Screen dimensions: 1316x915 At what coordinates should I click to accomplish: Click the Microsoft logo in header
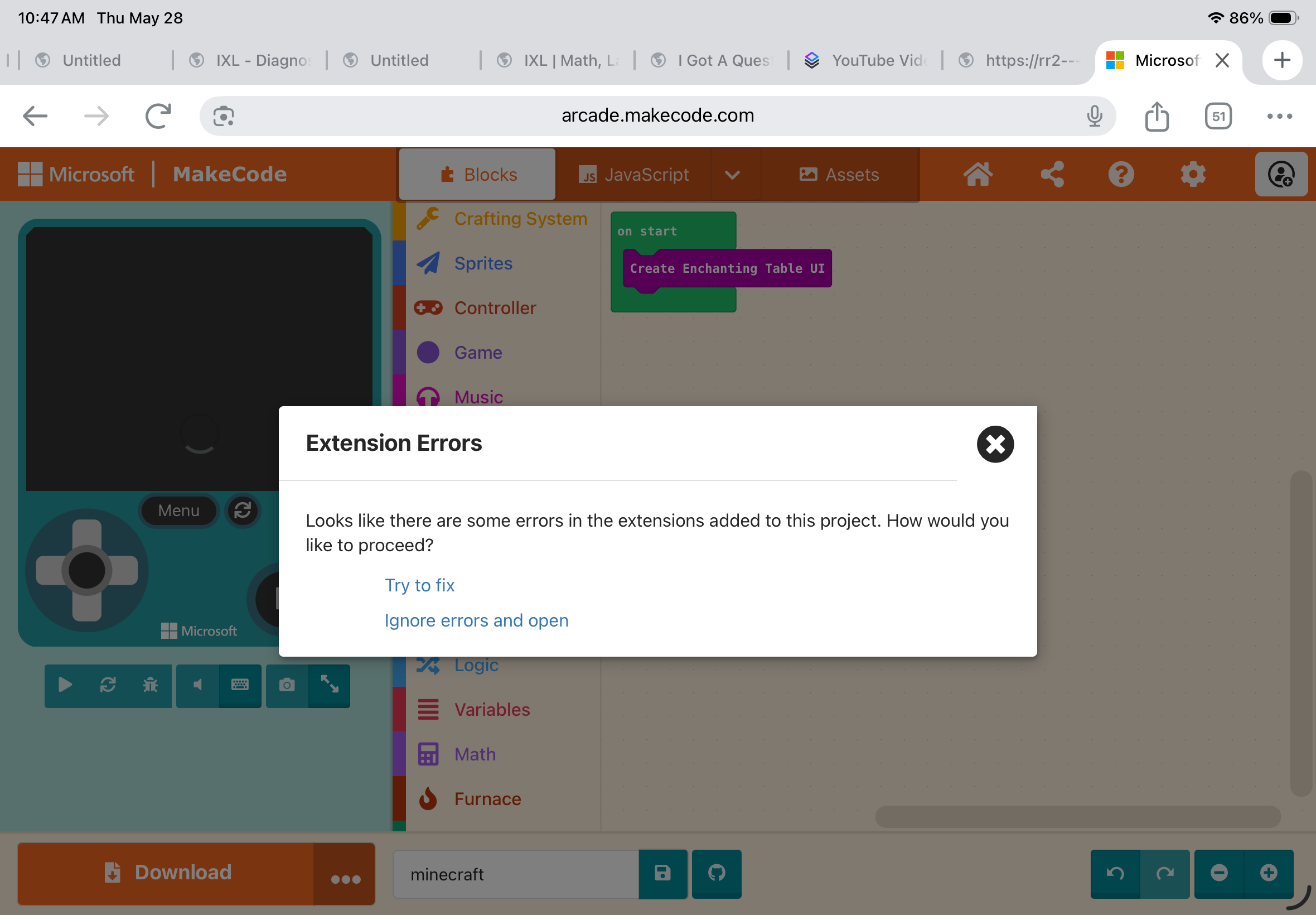(x=76, y=174)
